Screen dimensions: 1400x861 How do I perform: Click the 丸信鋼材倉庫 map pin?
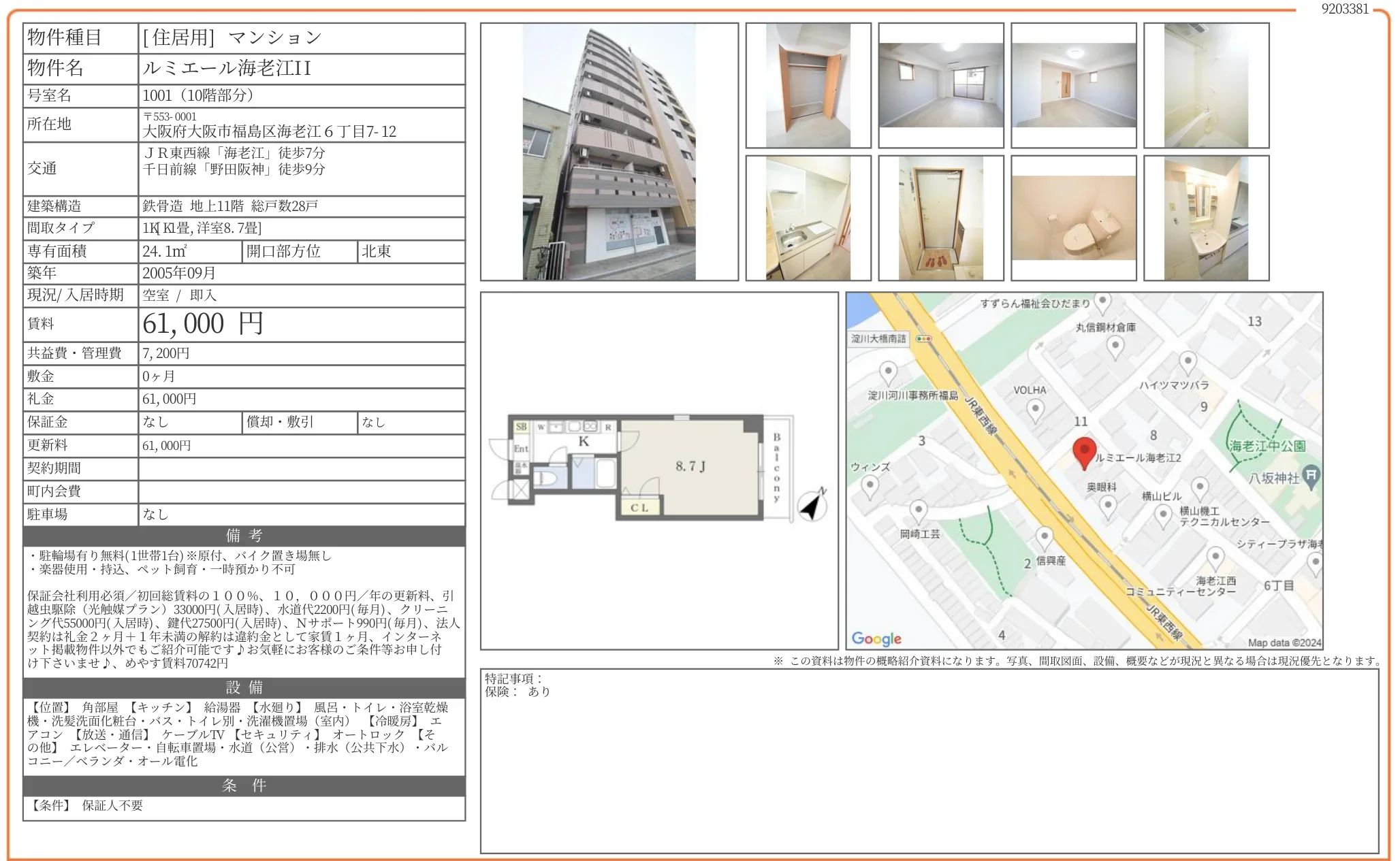1115,346
